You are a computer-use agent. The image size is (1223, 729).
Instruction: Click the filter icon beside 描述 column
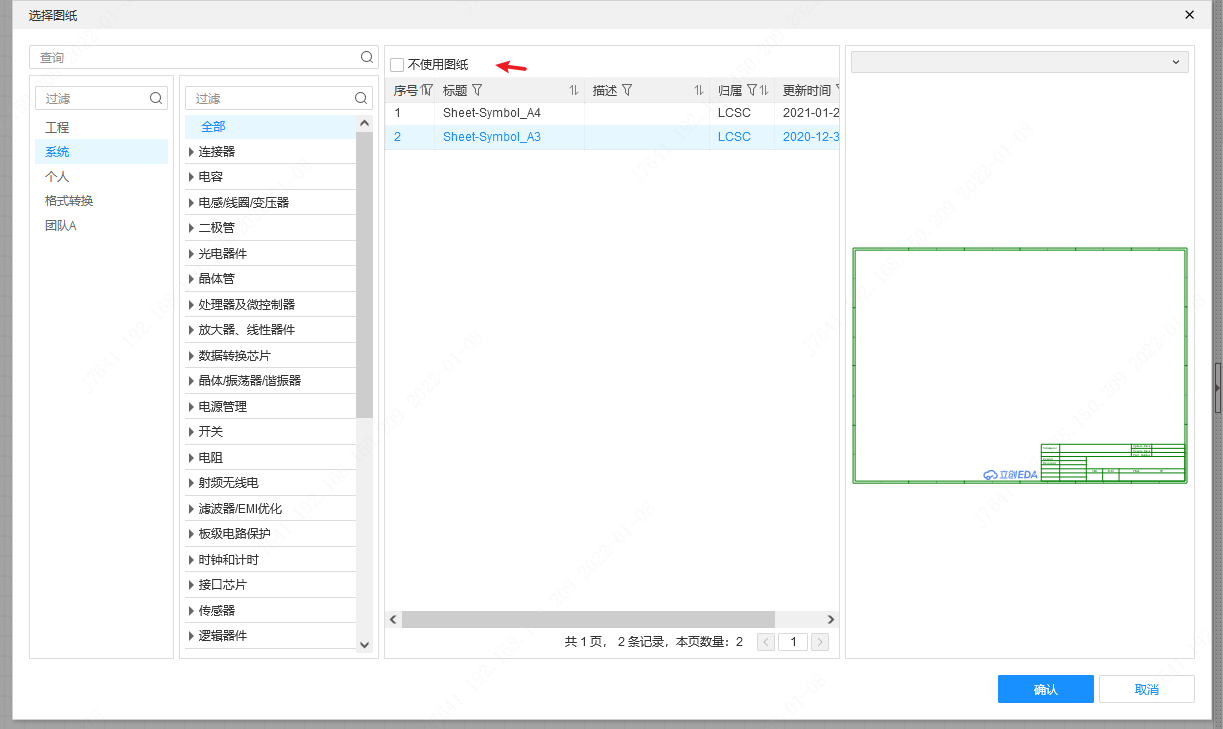pyautogui.click(x=627, y=91)
